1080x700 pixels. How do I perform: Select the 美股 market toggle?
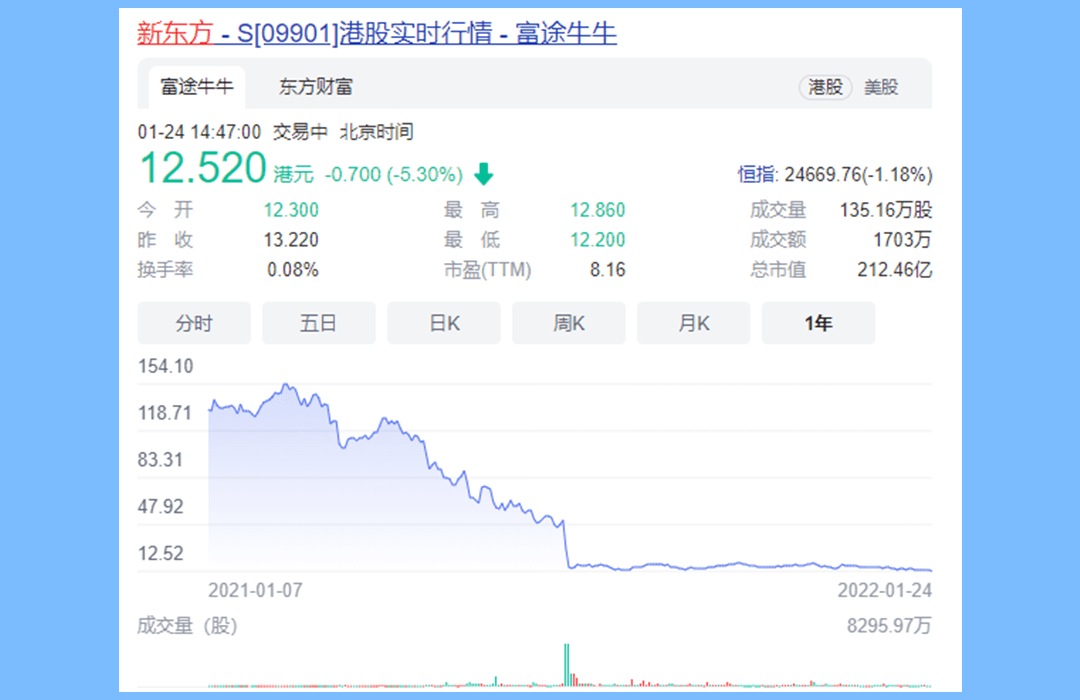[x=881, y=87]
